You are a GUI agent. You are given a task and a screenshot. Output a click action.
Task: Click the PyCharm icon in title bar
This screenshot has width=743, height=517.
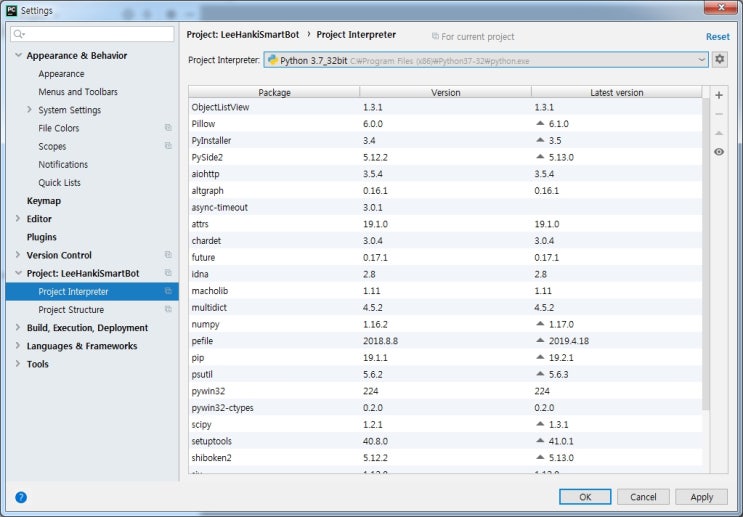pos(12,10)
